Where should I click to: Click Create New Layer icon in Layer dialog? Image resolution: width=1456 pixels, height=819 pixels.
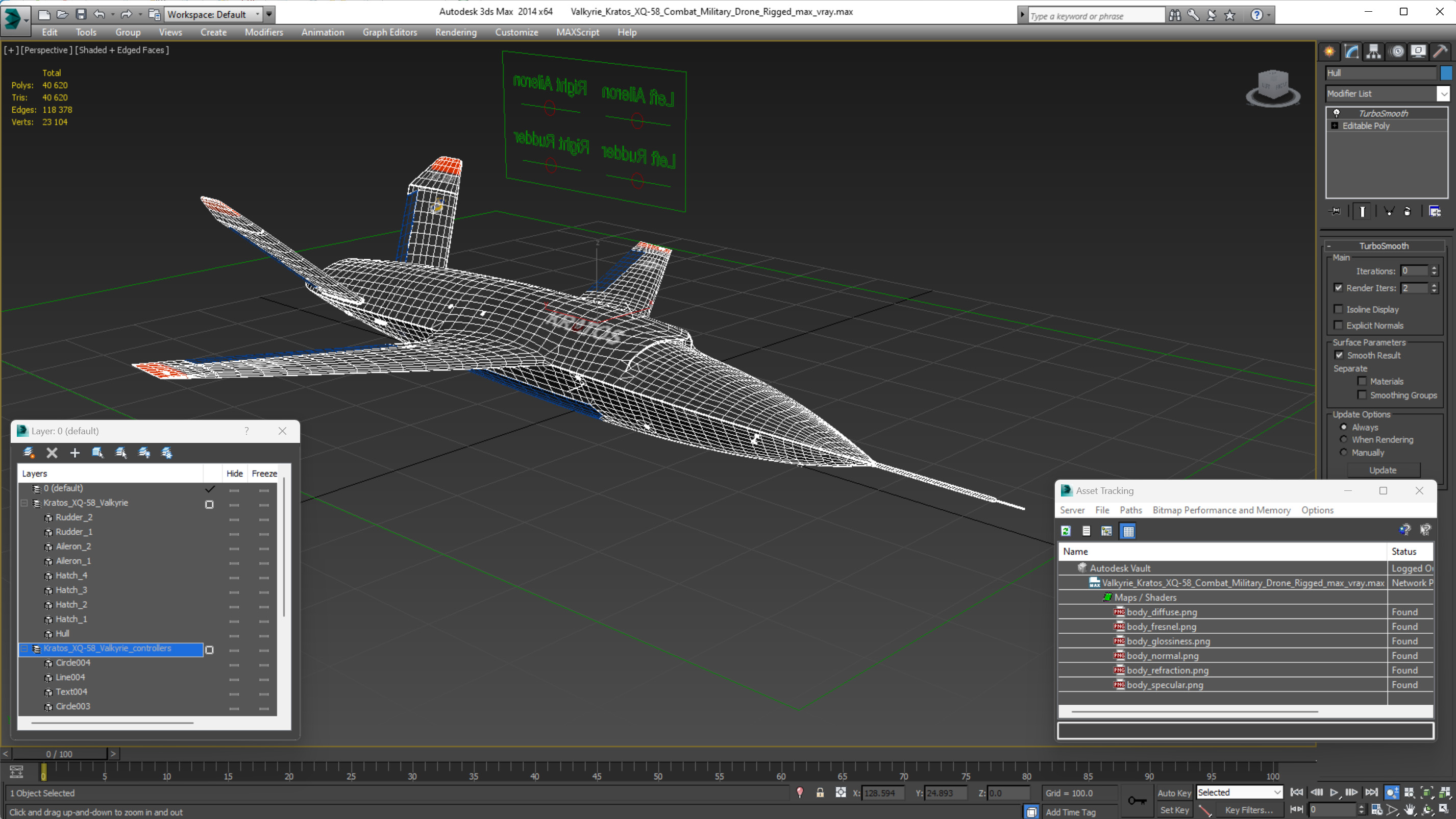pos(28,452)
